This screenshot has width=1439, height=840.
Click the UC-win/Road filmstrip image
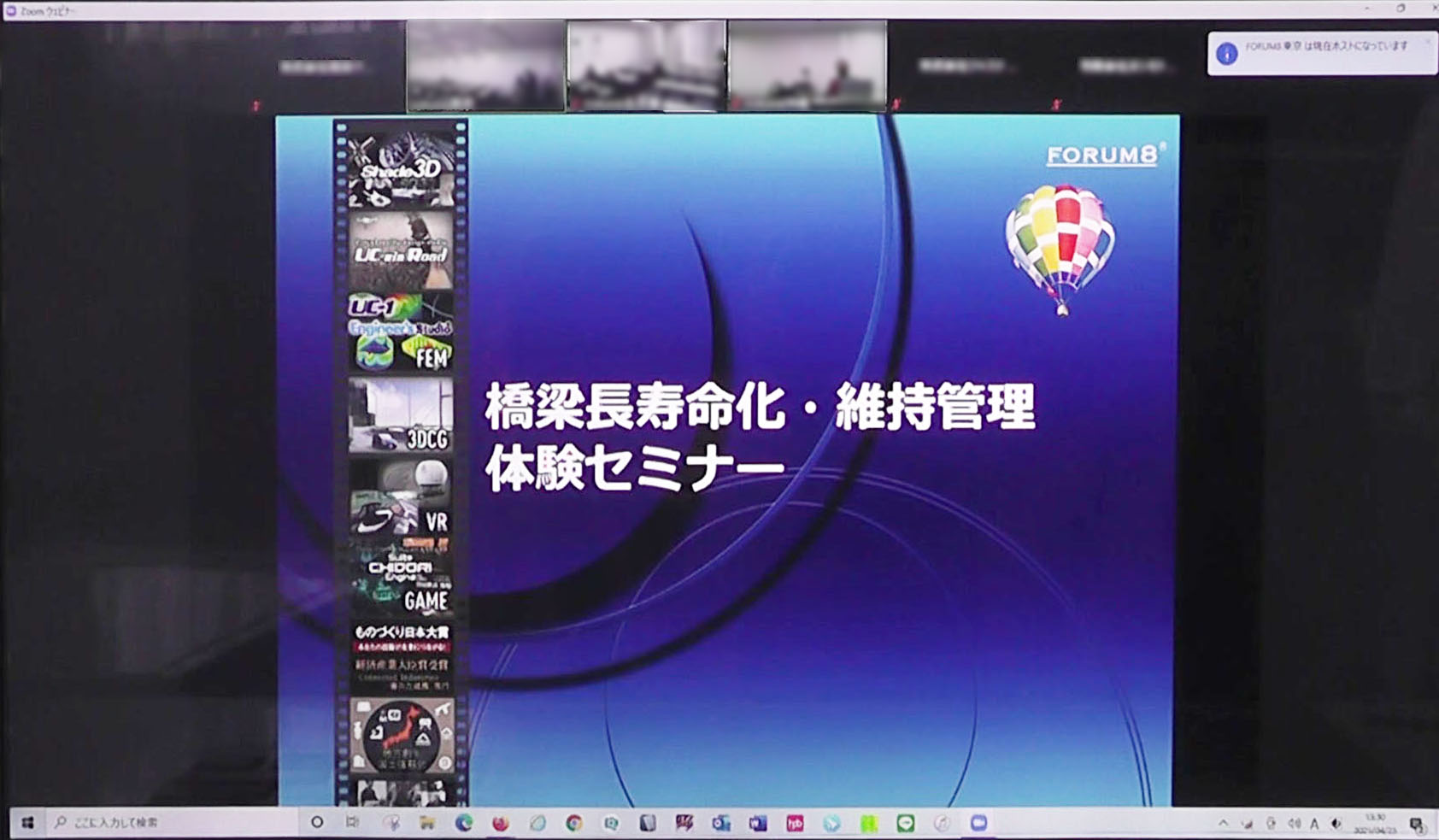tap(401, 250)
